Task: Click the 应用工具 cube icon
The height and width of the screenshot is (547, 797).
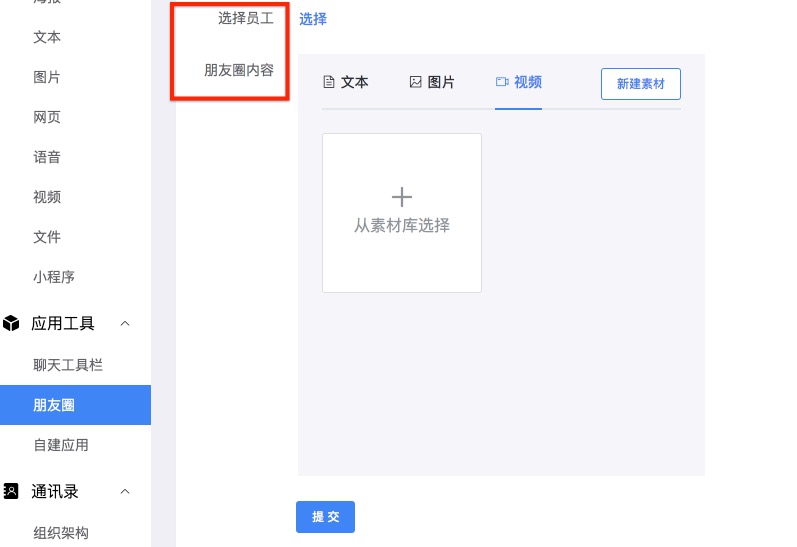Action: pyautogui.click(x=11, y=323)
